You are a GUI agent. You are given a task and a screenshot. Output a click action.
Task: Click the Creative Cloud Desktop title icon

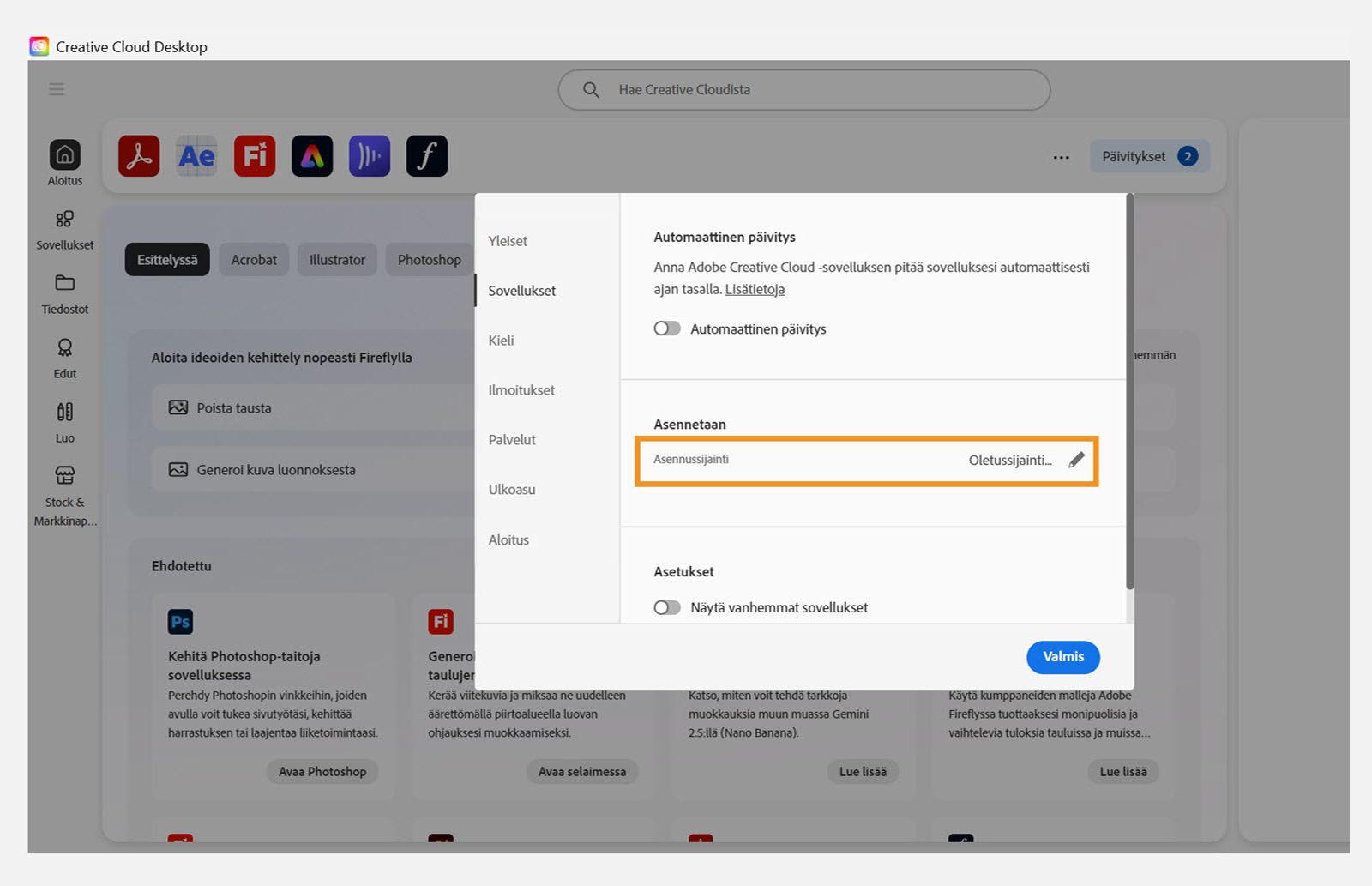[x=39, y=46]
